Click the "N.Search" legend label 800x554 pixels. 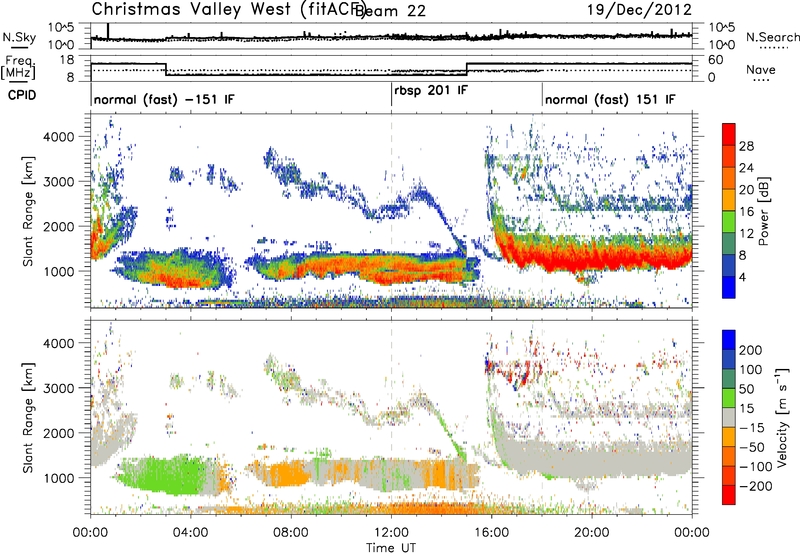pyautogui.click(x=772, y=37)
